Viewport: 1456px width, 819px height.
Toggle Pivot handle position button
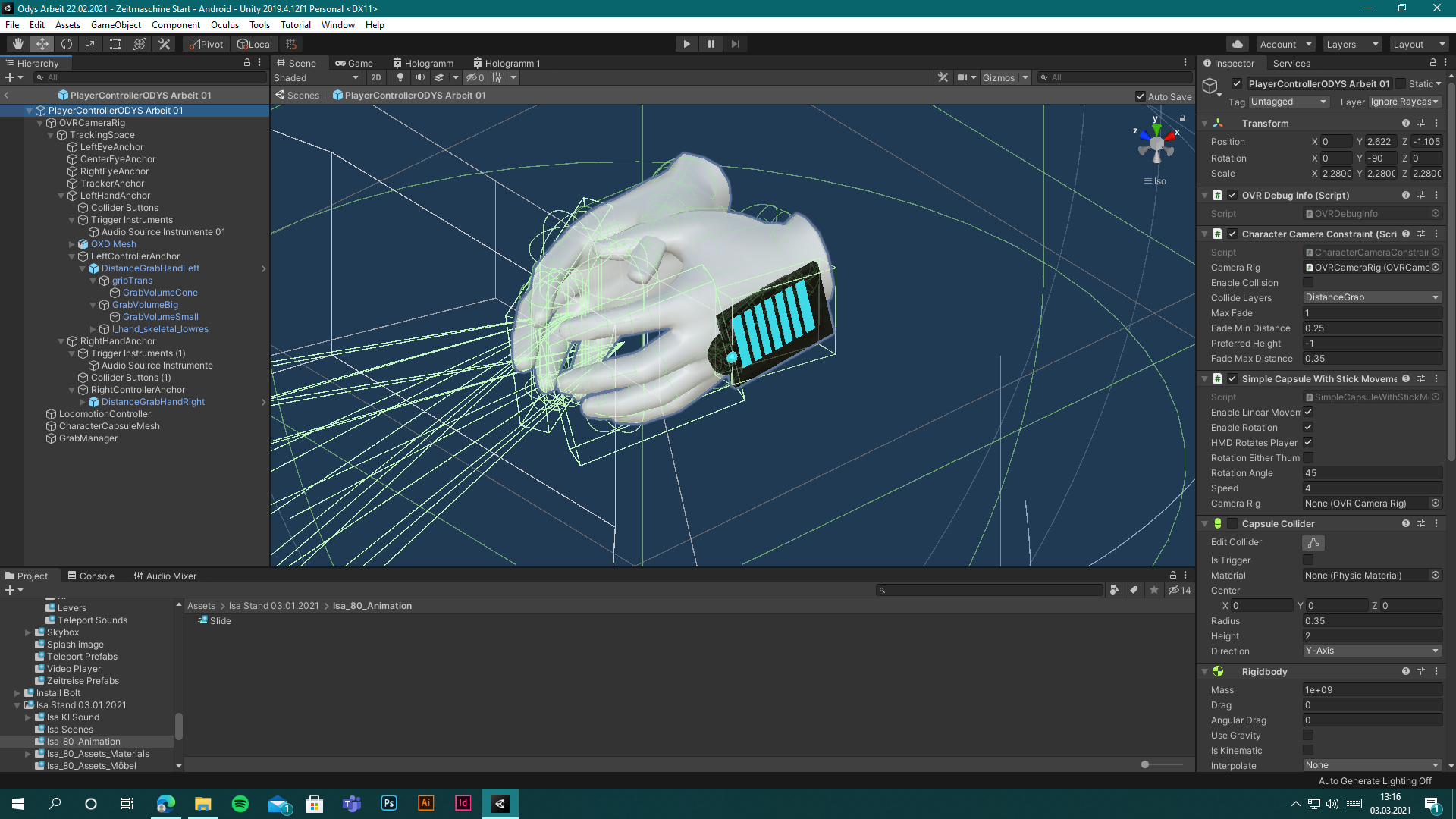click(x=206, y=44)
